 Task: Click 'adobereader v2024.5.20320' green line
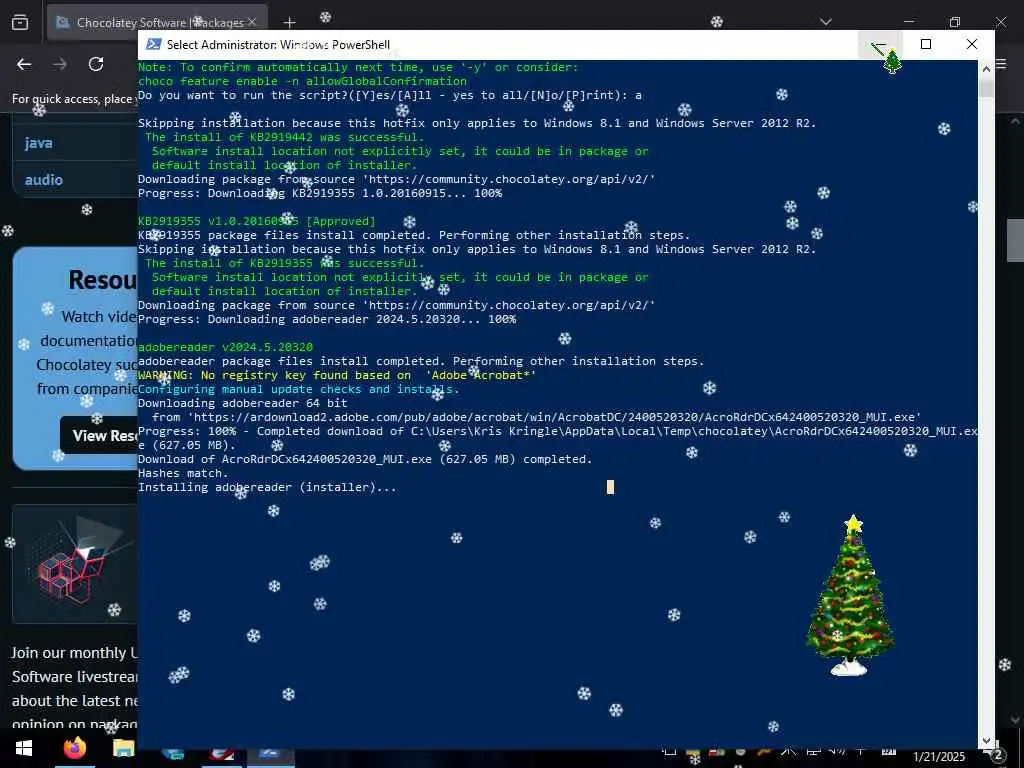point(225,347)
